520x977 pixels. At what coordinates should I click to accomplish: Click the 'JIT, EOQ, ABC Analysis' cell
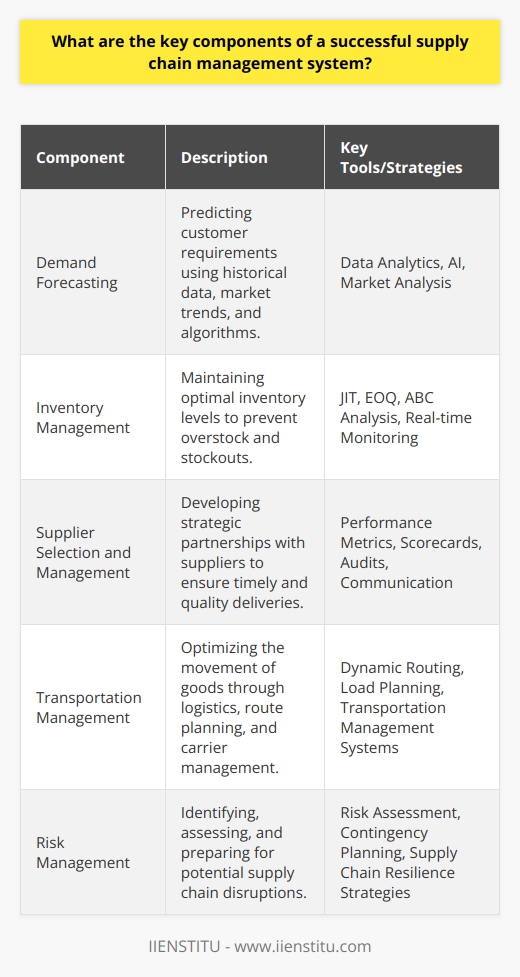[412, 417]
